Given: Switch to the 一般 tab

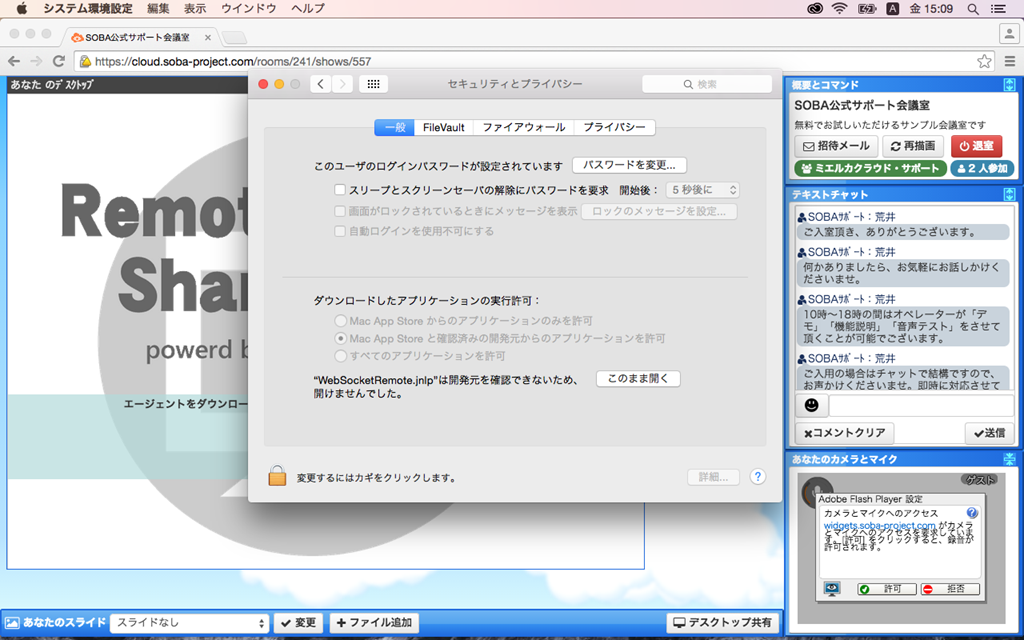Looking at the screenshot, I should click(x=394, y=127).
